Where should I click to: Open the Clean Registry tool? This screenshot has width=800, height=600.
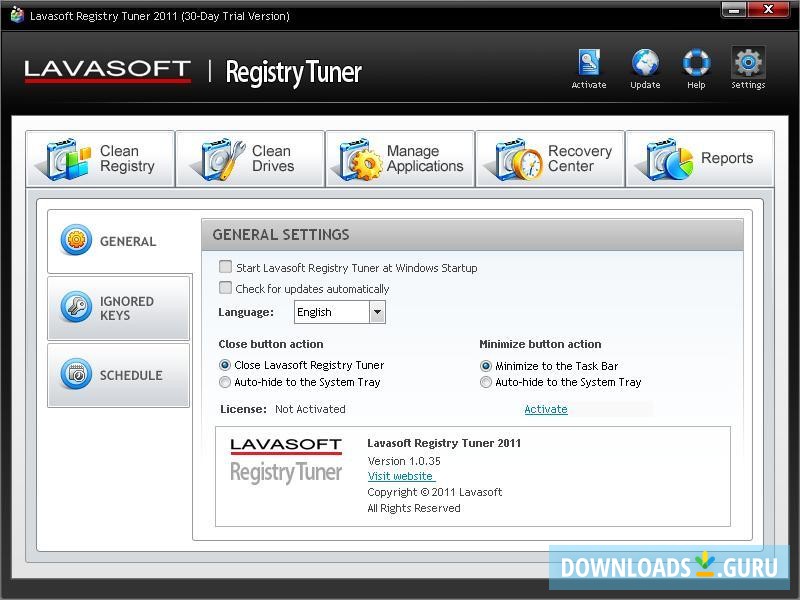pos(99,157)
